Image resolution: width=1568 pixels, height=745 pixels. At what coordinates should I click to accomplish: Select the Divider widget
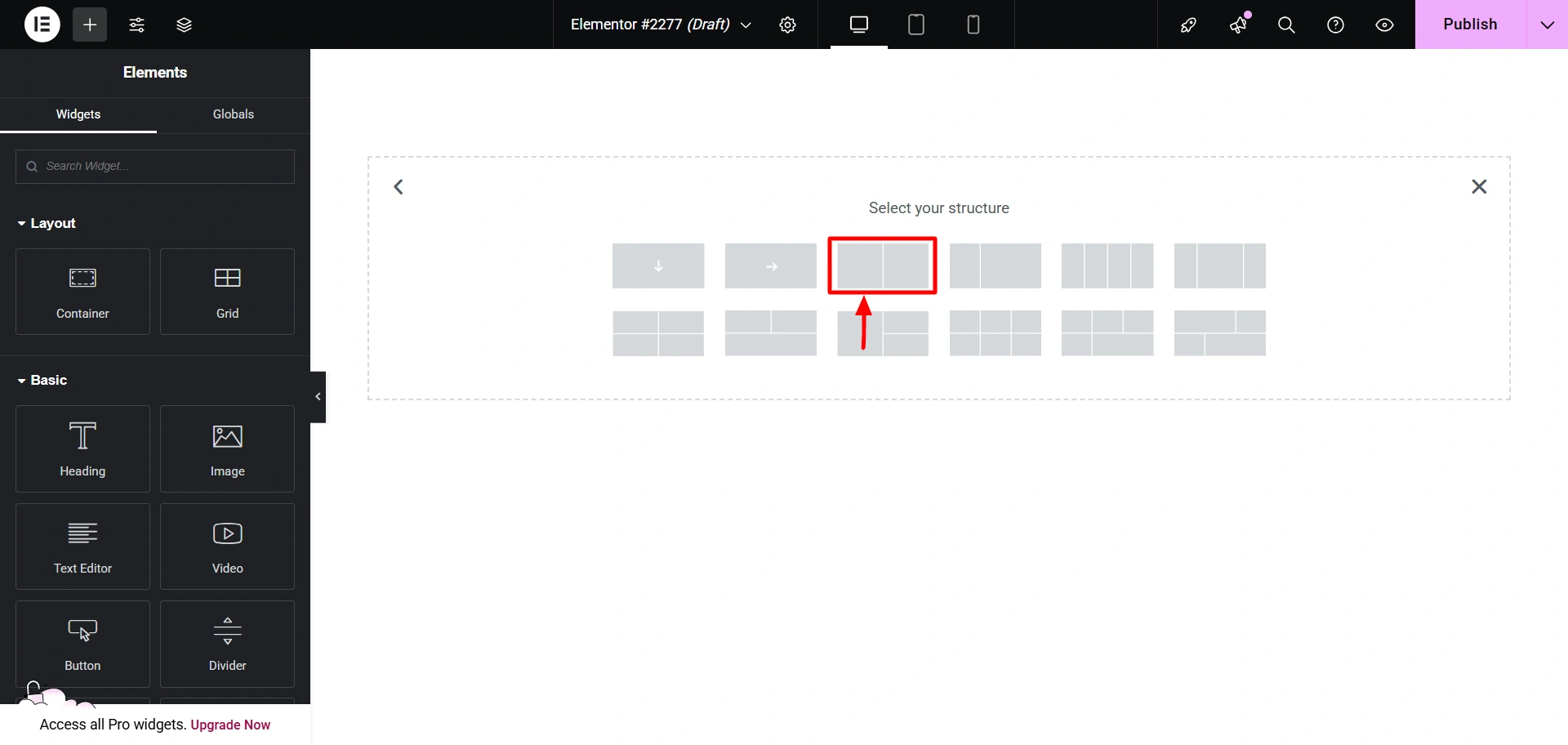(227, 644)
